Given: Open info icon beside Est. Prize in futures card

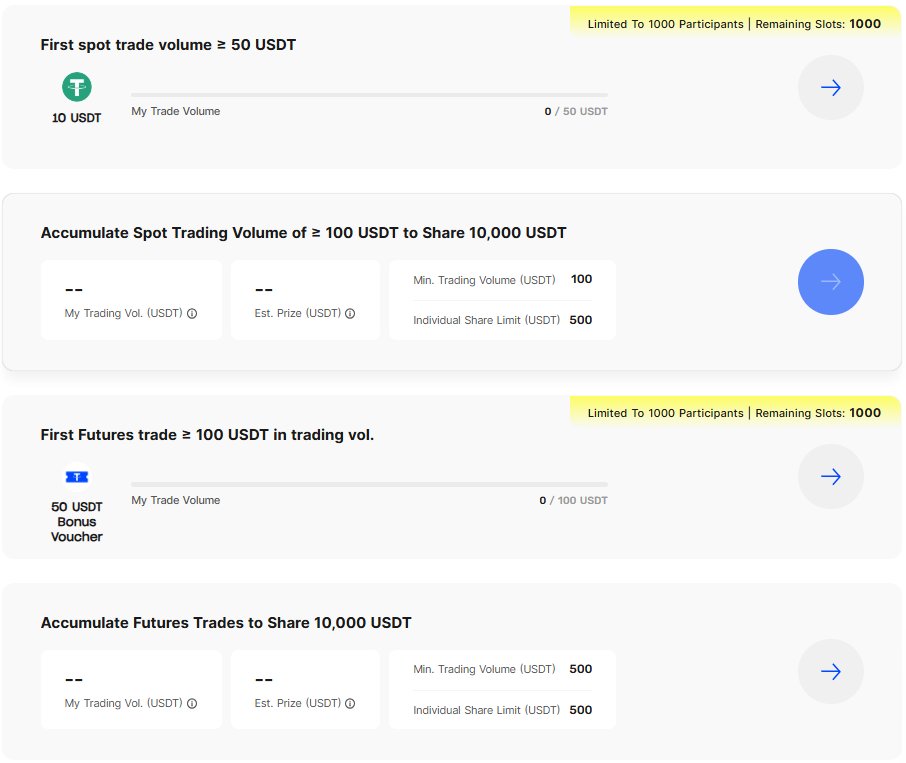Looking at the screenshot, I should click(x=350, y=704).
